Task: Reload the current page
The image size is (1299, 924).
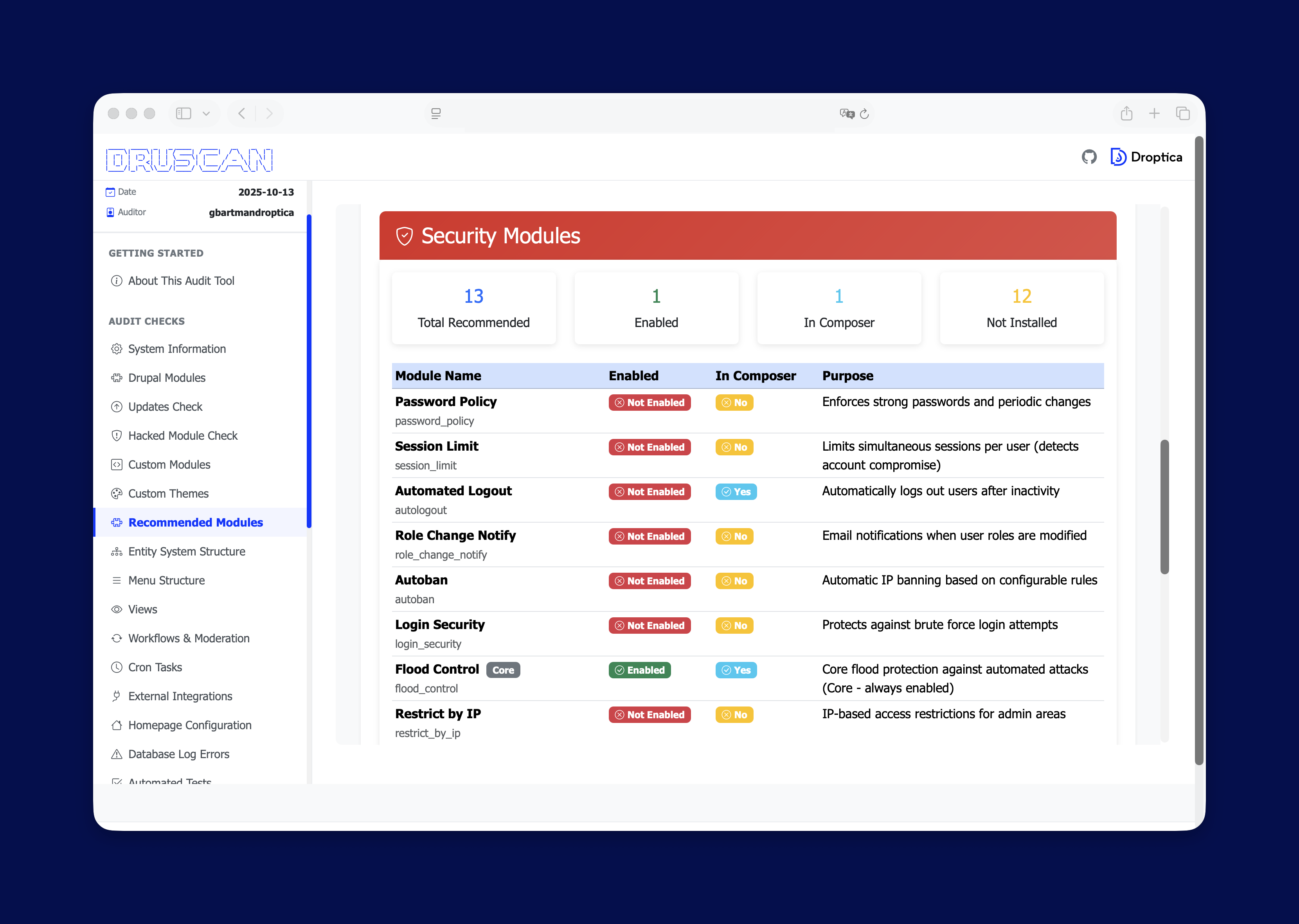Action: (865, 114)
